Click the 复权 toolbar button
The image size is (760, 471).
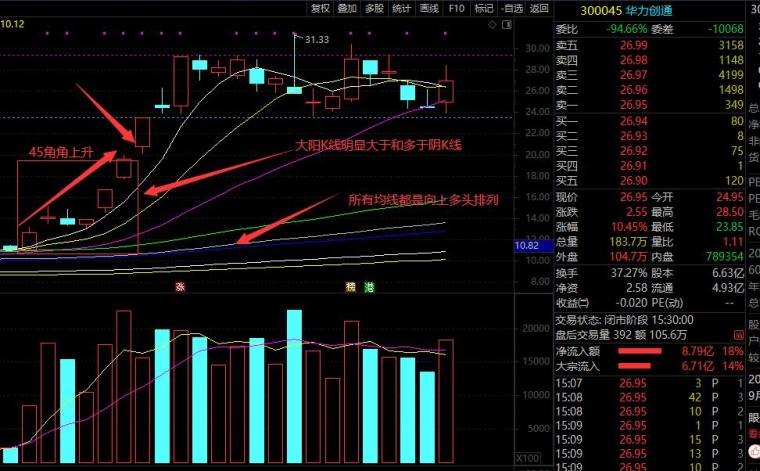click(320, 8)
